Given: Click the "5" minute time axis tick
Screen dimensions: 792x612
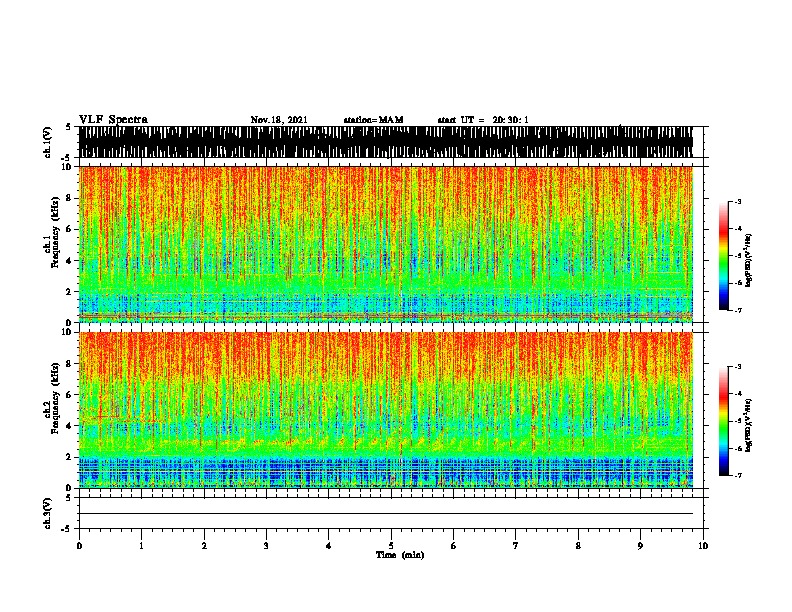Looking at the screenshot, I should [x=391, y=546].
